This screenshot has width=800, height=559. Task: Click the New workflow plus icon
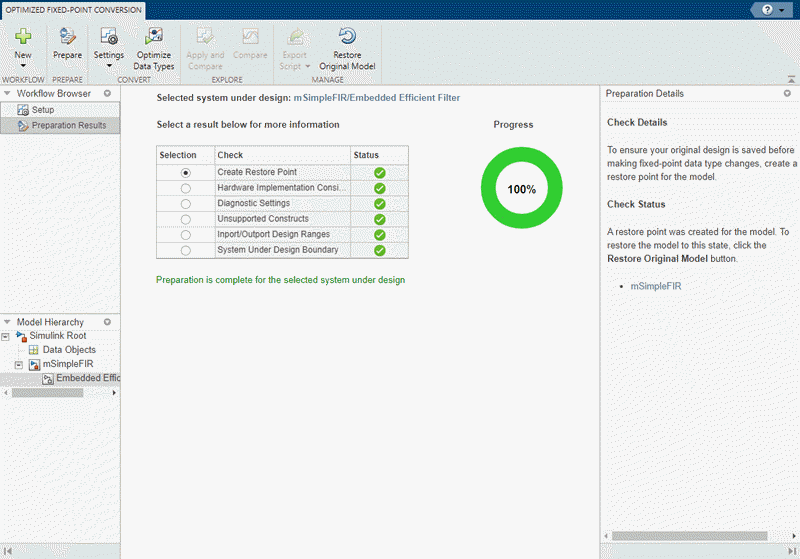click(23, 36)
